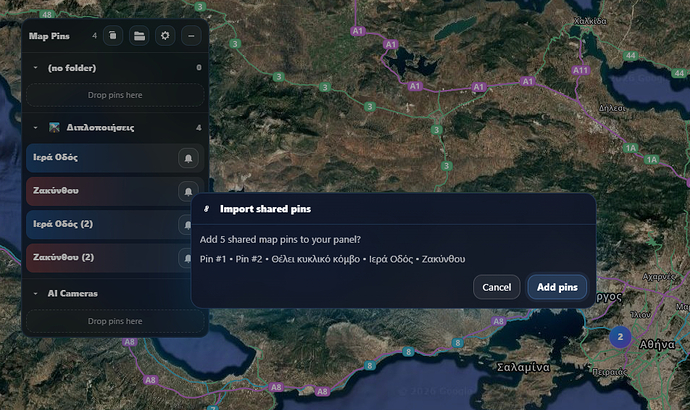Click the cluster marker labeled 2 near Αθήνα
The width and height of the screenshot is (690, 410).
(620, 337)
